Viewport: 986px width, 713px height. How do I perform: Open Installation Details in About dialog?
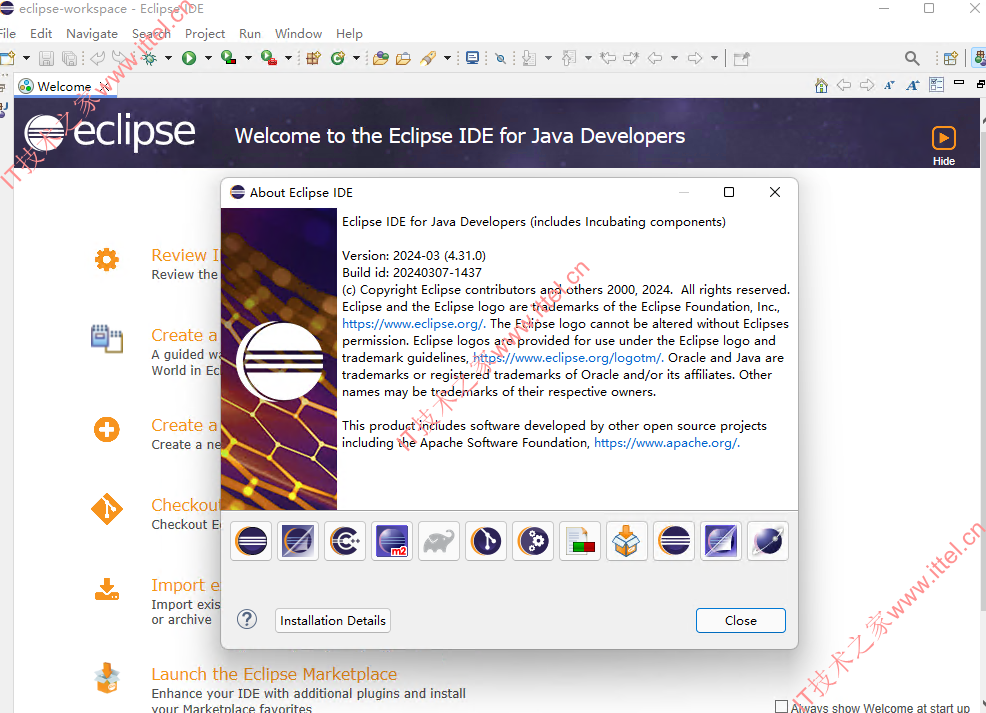333,621
